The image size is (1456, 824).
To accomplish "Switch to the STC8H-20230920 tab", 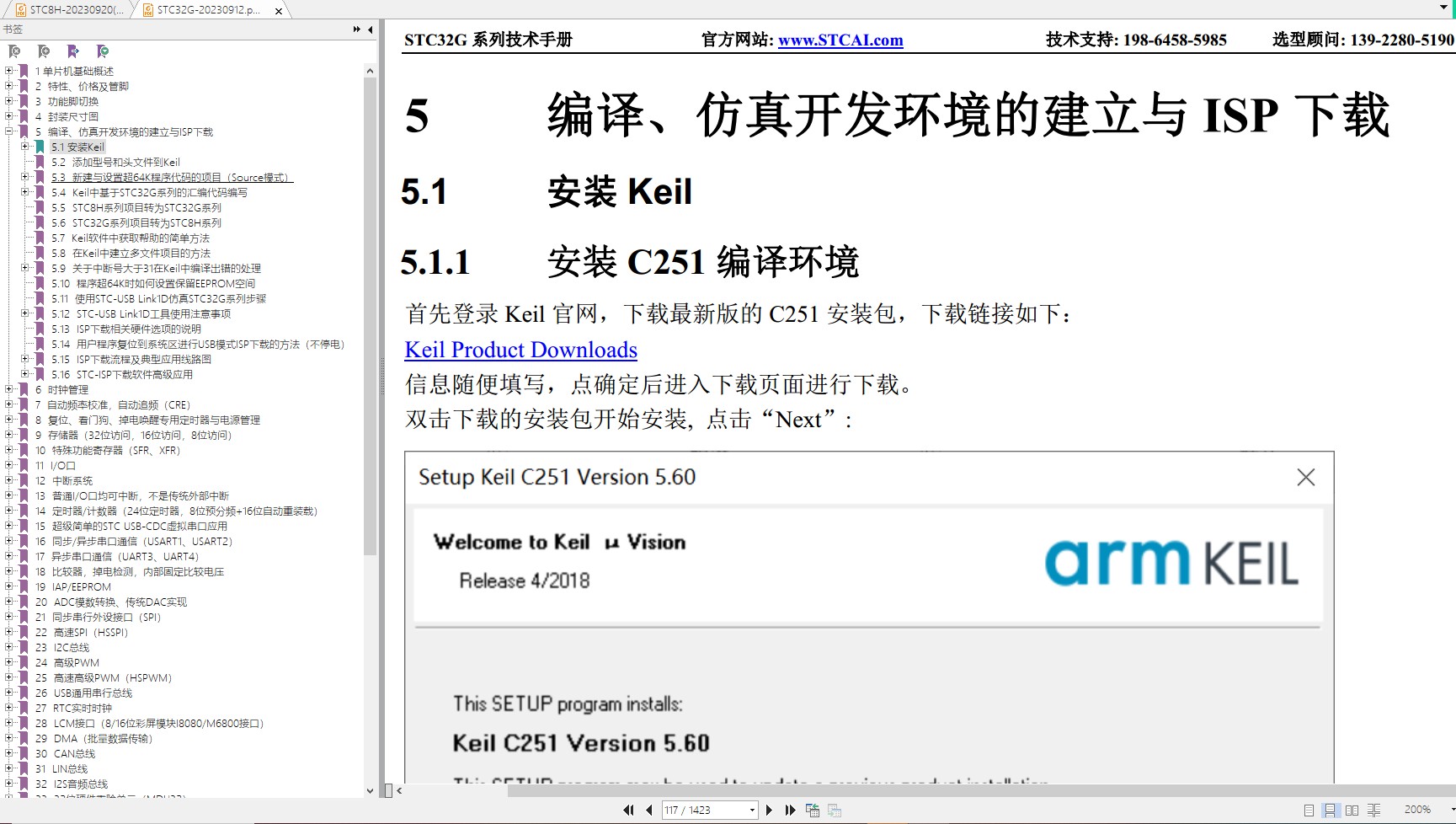I will click(x=70, y=10).
